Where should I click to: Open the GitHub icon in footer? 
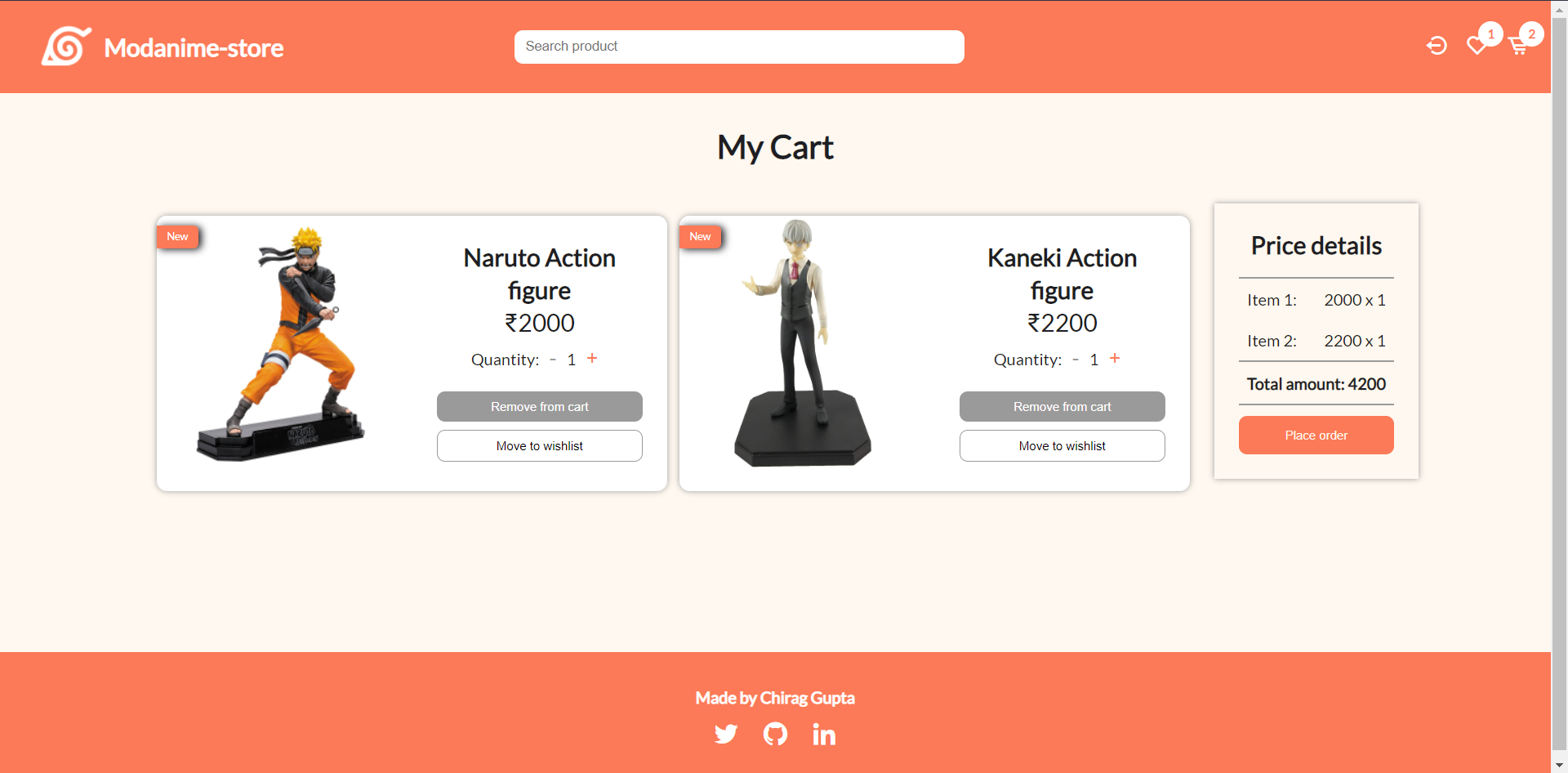tap(775, 734)
